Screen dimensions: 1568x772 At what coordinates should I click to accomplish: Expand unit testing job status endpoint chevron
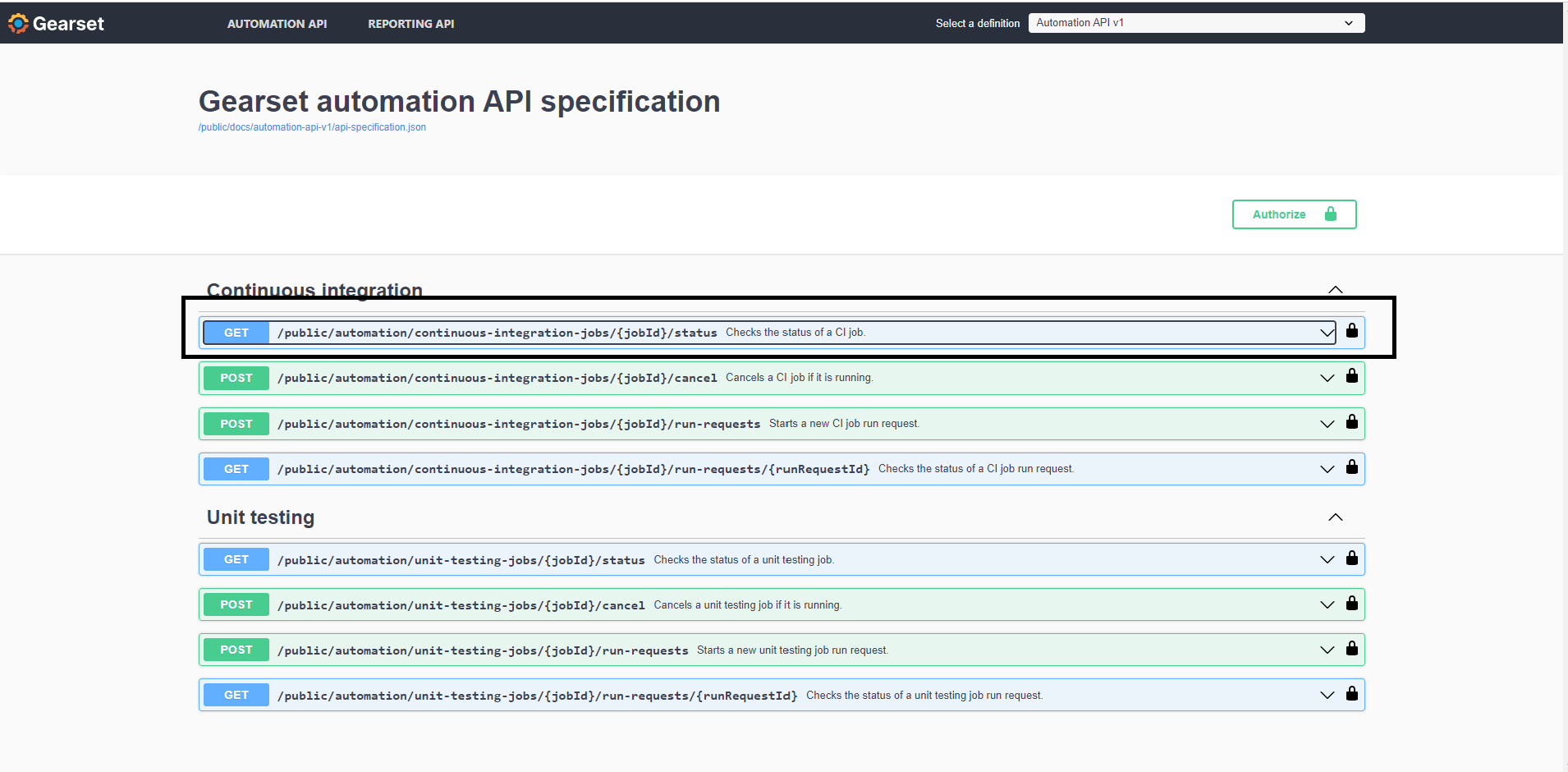(x=1327, y=559)
